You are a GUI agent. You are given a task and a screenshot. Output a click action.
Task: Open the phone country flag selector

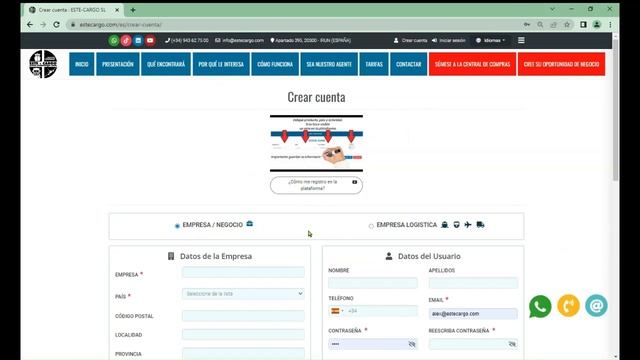(337, 311)
